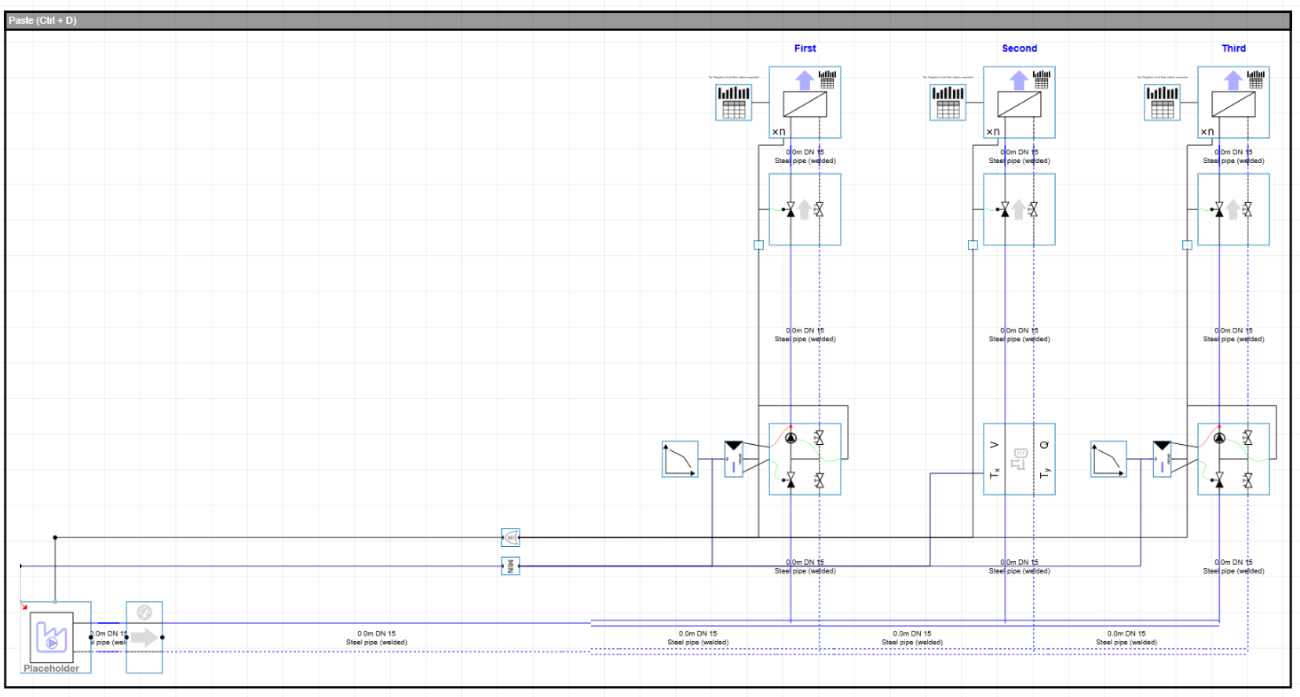Select the Third circuit bar-chart table block
This screenshot has width=1300, height=697.
tap(1162, 102)
